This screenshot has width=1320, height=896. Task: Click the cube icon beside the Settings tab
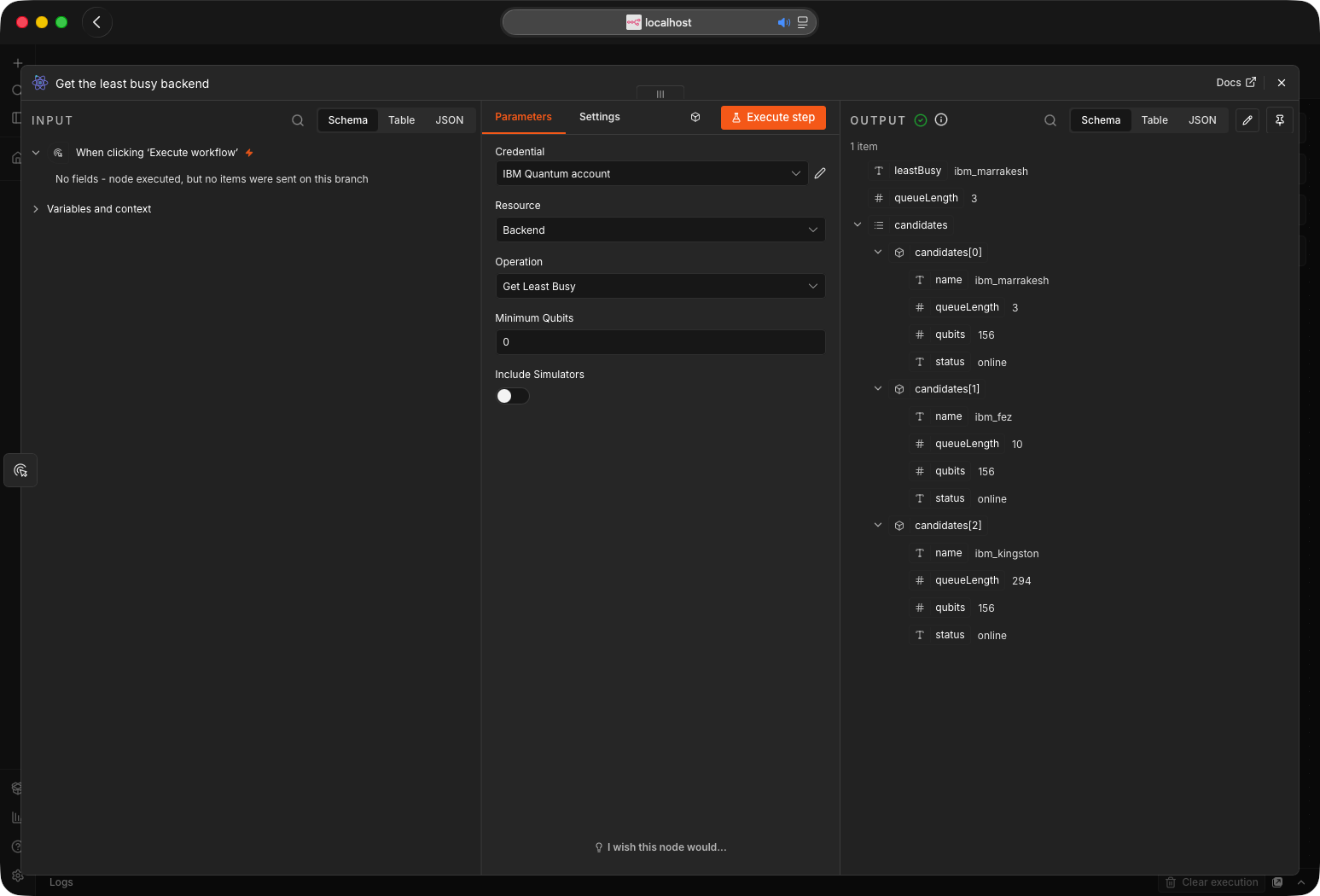coord(695,117)
